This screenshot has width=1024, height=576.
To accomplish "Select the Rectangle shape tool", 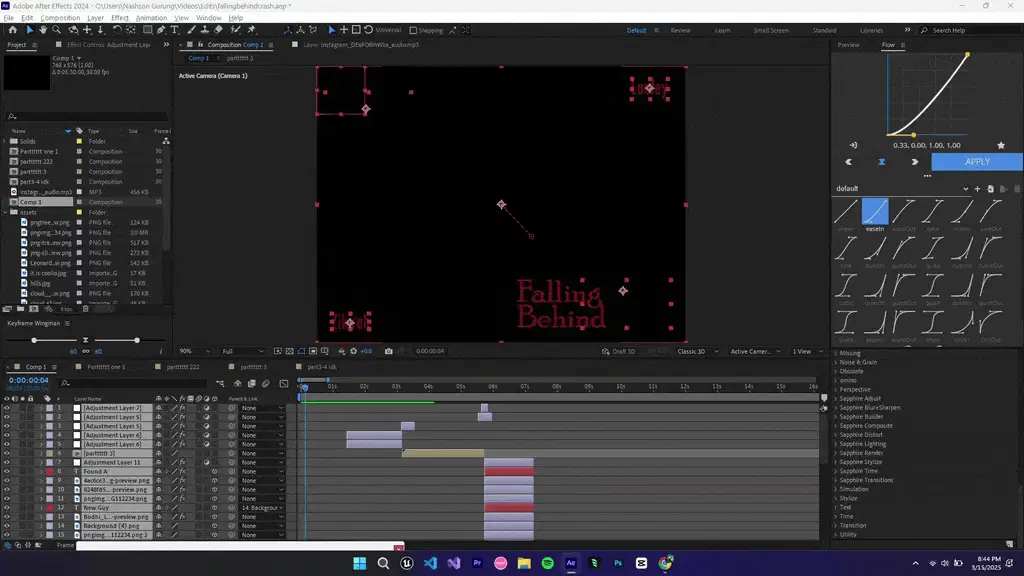I will 148,30.
